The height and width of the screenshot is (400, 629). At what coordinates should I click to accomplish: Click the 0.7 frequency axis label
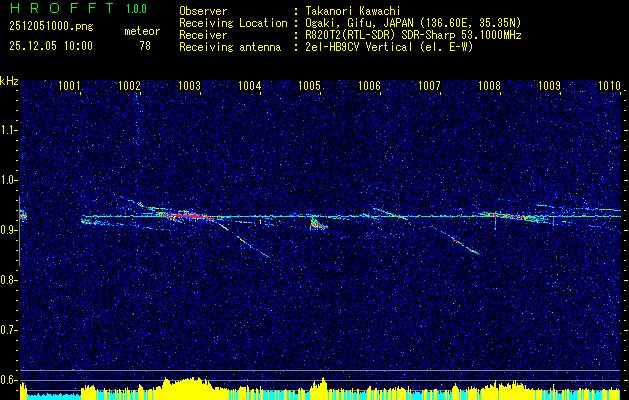tap(8, 330)
